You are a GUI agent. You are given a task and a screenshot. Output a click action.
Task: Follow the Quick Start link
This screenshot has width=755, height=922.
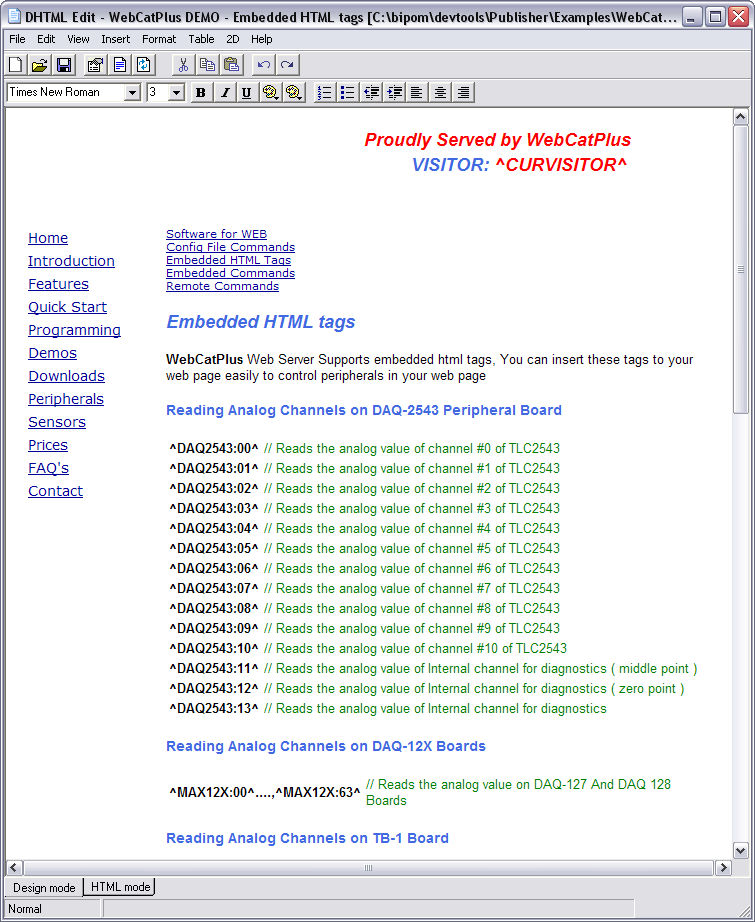click(x=68, y=307)
